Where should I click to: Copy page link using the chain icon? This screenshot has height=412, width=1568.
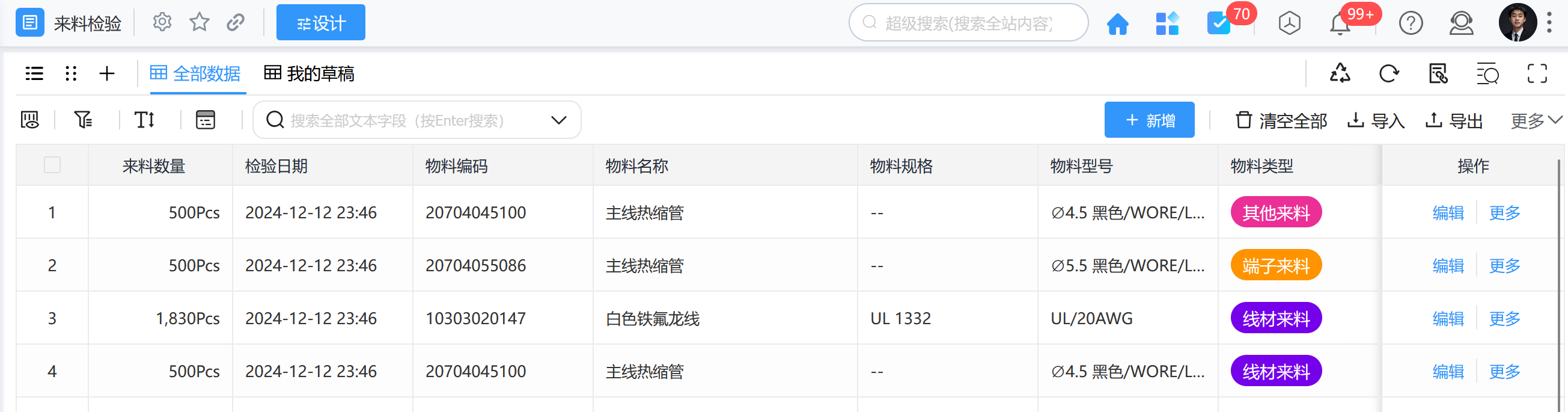pyautogui.click(x=236, y=22)
